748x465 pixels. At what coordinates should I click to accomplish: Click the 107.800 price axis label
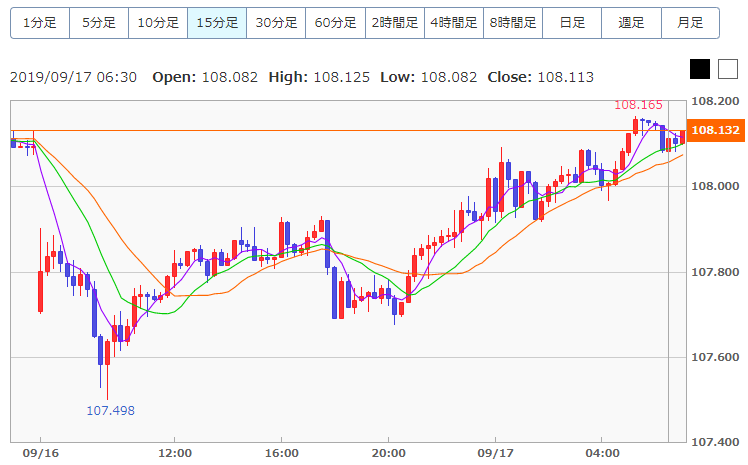click(x=715, y=272)
